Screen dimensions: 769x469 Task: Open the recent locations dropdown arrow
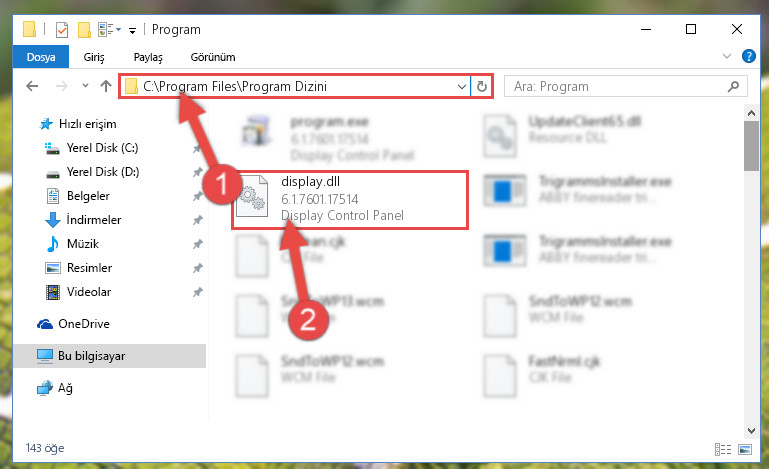coord(85,86)
